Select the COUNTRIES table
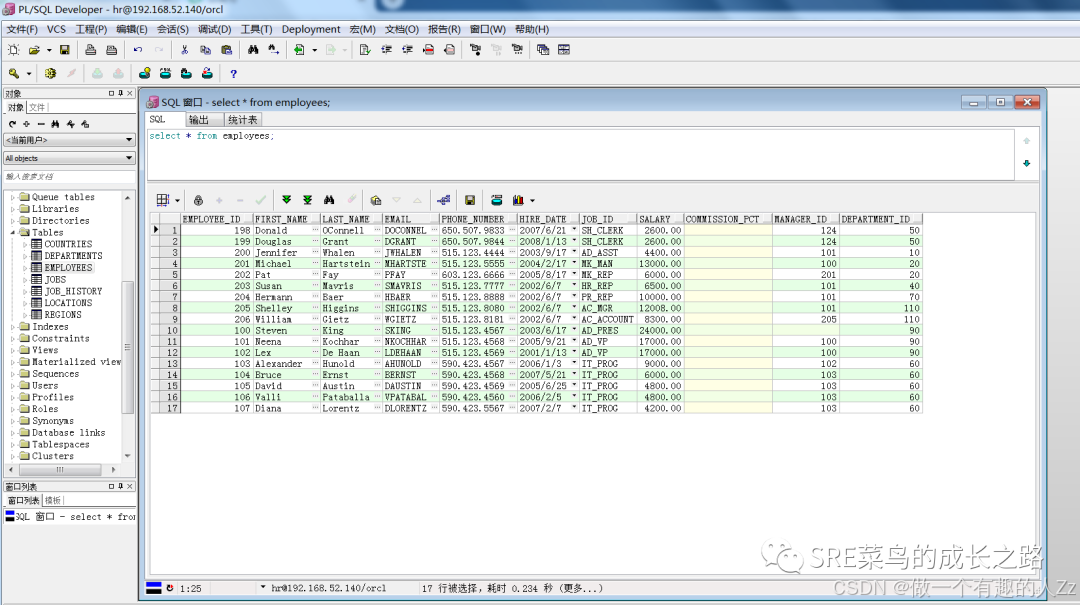 pyautogui.click(x=68, y=244)
